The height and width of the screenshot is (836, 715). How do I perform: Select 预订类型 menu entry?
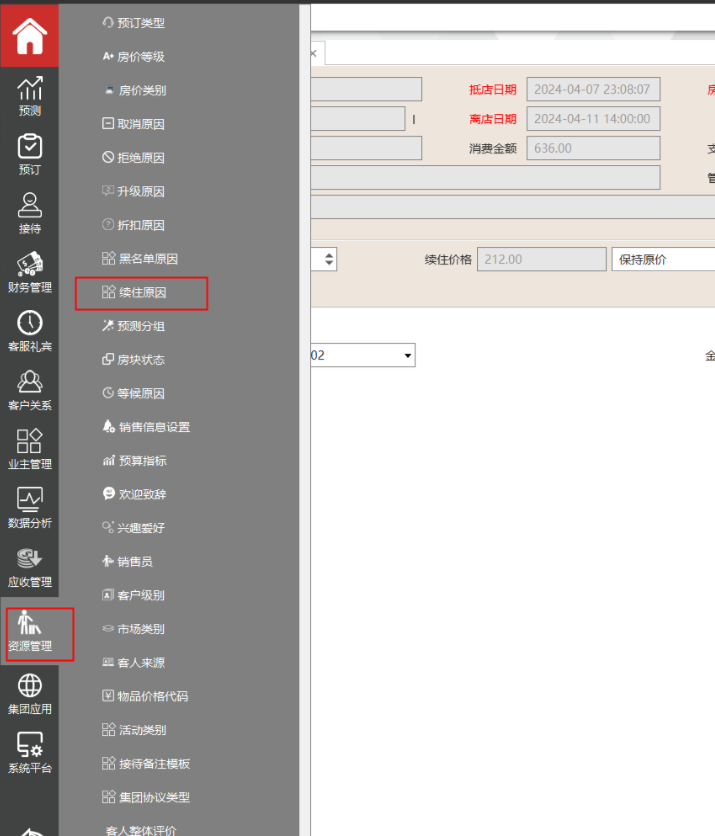141,23
